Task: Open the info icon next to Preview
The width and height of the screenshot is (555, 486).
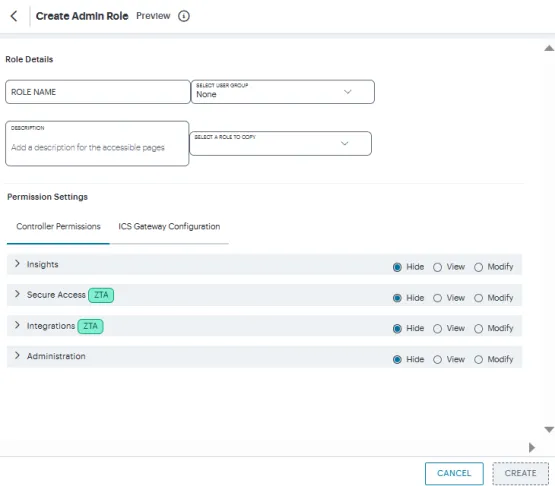Action: (184, 16)
